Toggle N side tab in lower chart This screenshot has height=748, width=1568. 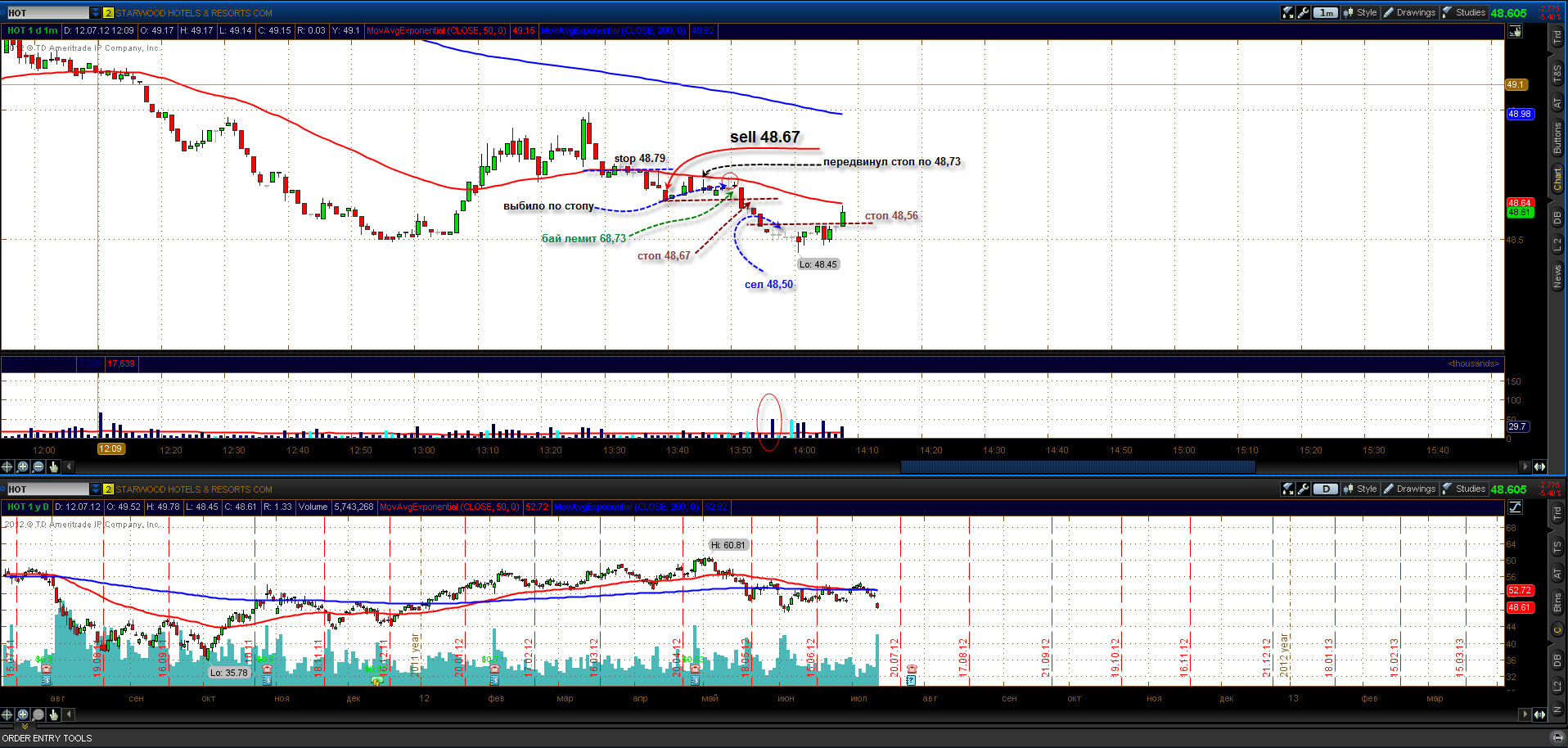[x=1557, y=709]
